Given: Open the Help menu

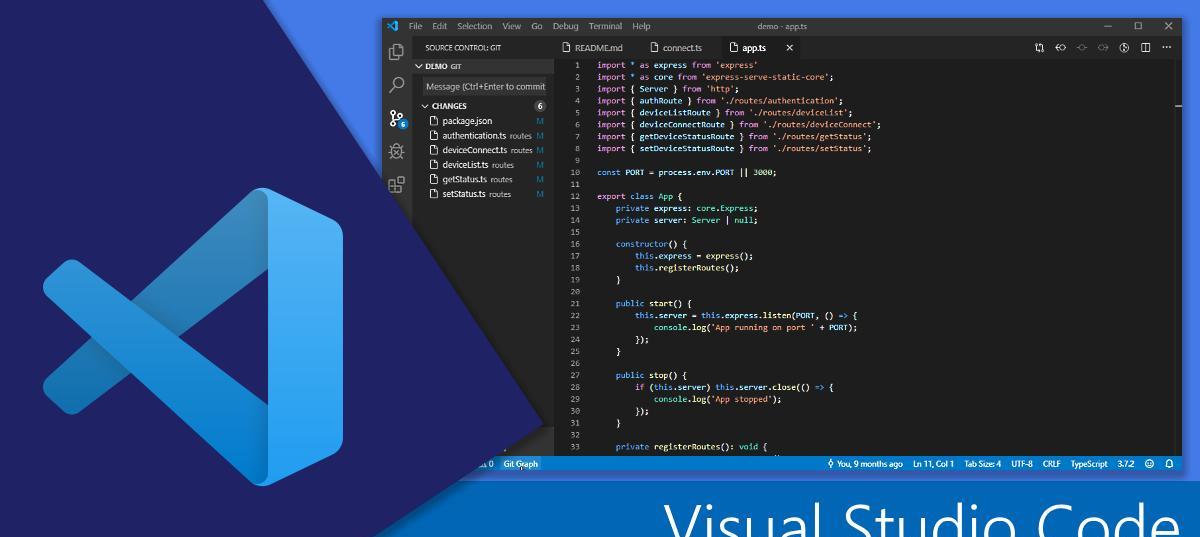Looking at the screenshot, I should coord(641,26).
